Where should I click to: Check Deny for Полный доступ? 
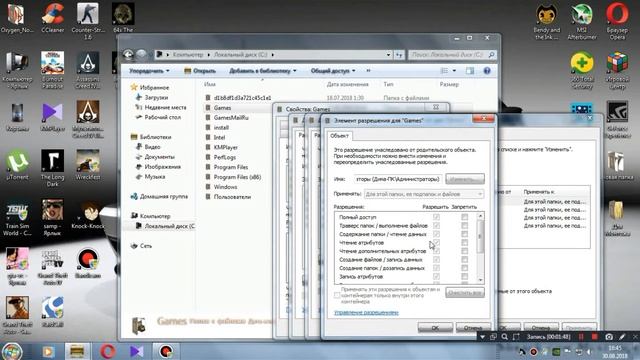[464, 217]
